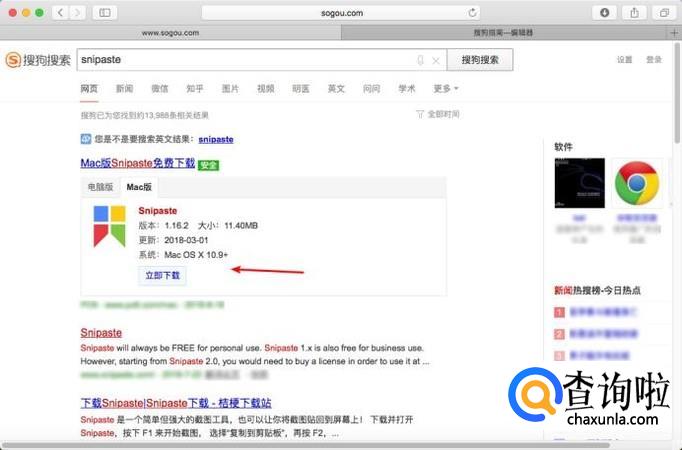Select the 图片 search category

pos(230,89)
